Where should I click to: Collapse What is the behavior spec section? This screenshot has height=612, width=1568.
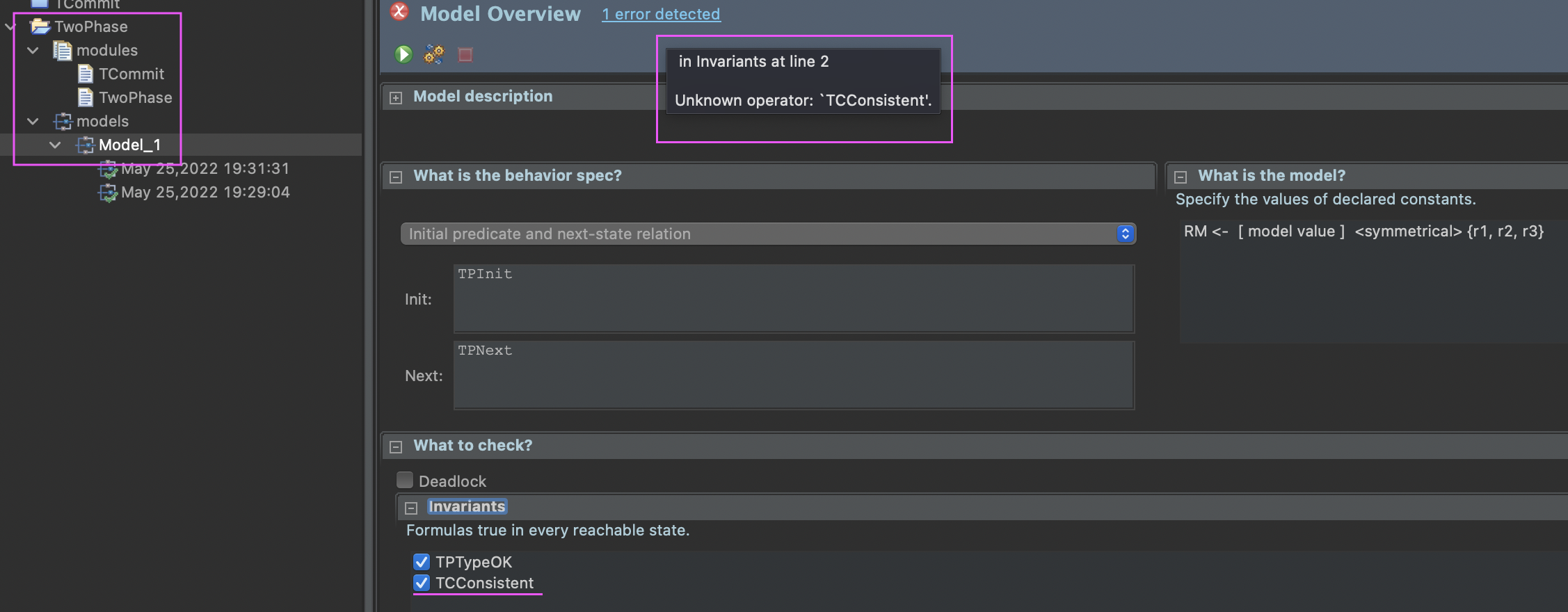[396, 177]
